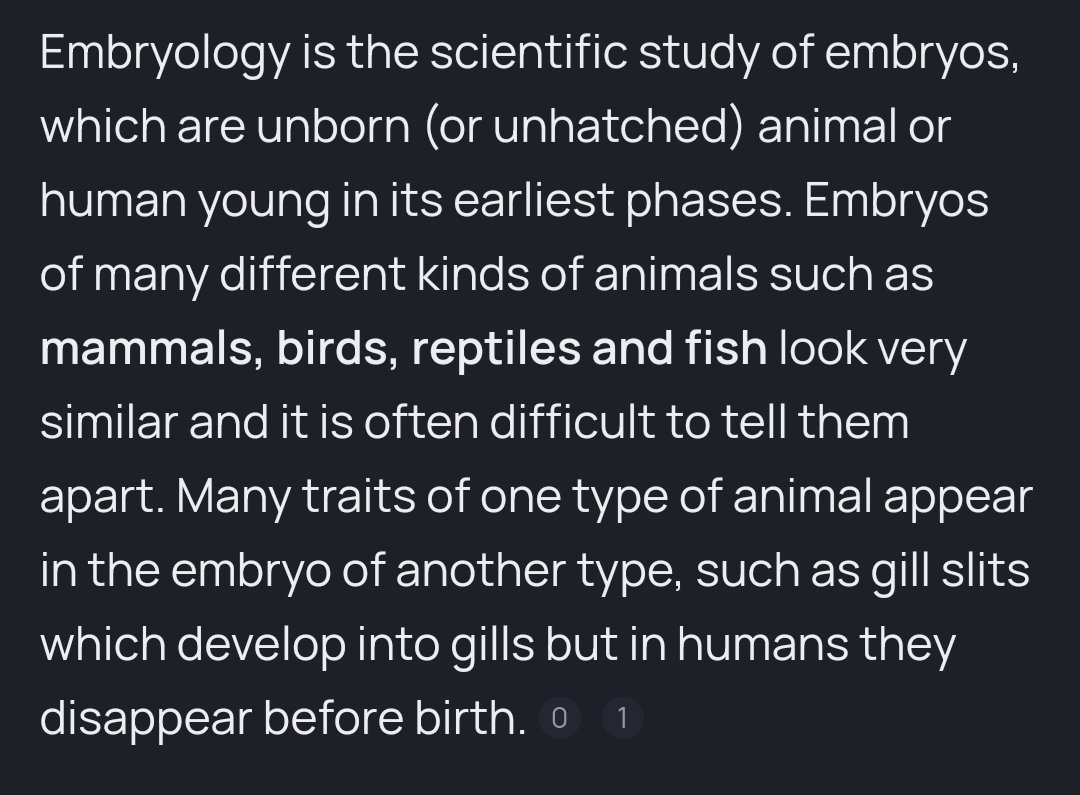1080x795 pixels.
Task: Click the word 'difficult' in the sixth line
Action: [571, 422]
